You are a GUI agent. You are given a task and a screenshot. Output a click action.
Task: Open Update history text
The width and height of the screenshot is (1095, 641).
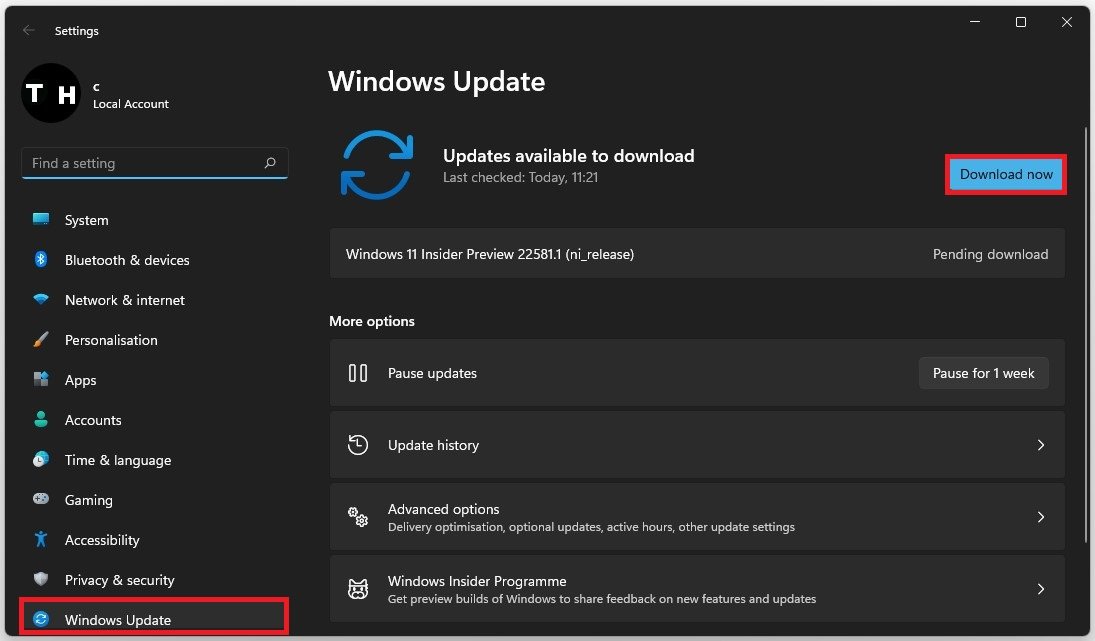tap(433, 445)
